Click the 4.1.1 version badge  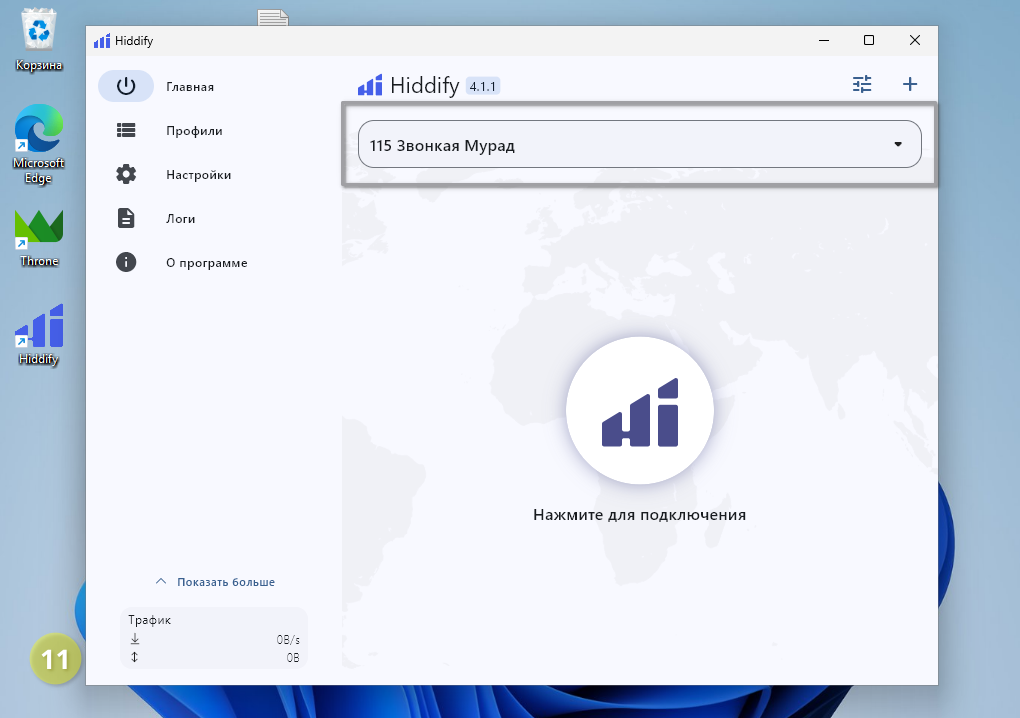click(x=483, y=86)
